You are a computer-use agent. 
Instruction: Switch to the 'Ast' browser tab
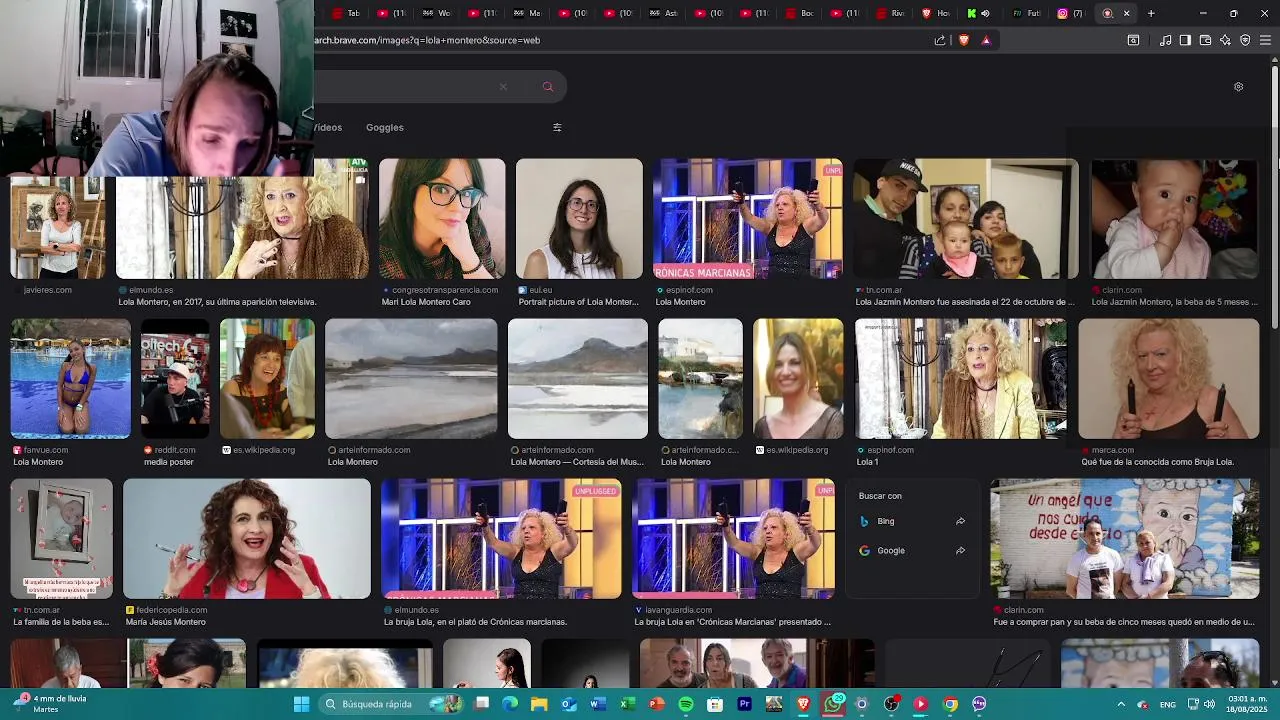[x=662, y=13]
